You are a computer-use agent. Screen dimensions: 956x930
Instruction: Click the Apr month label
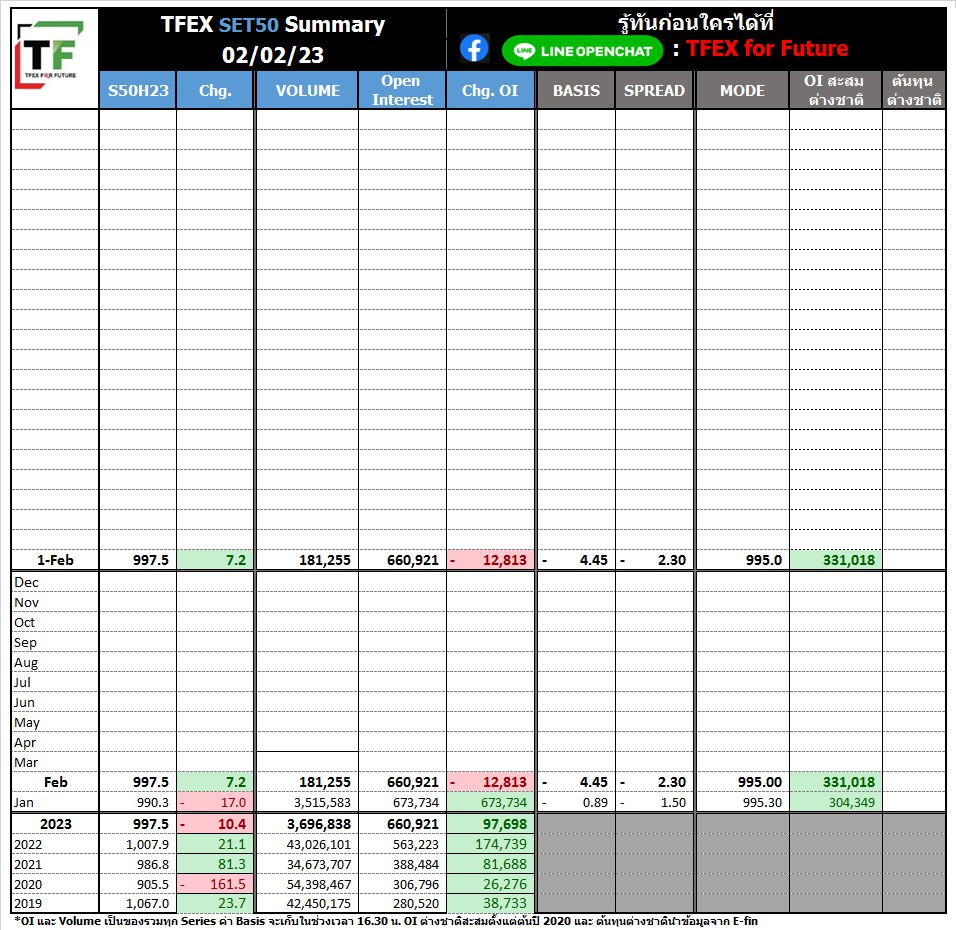tap(25, 743)
